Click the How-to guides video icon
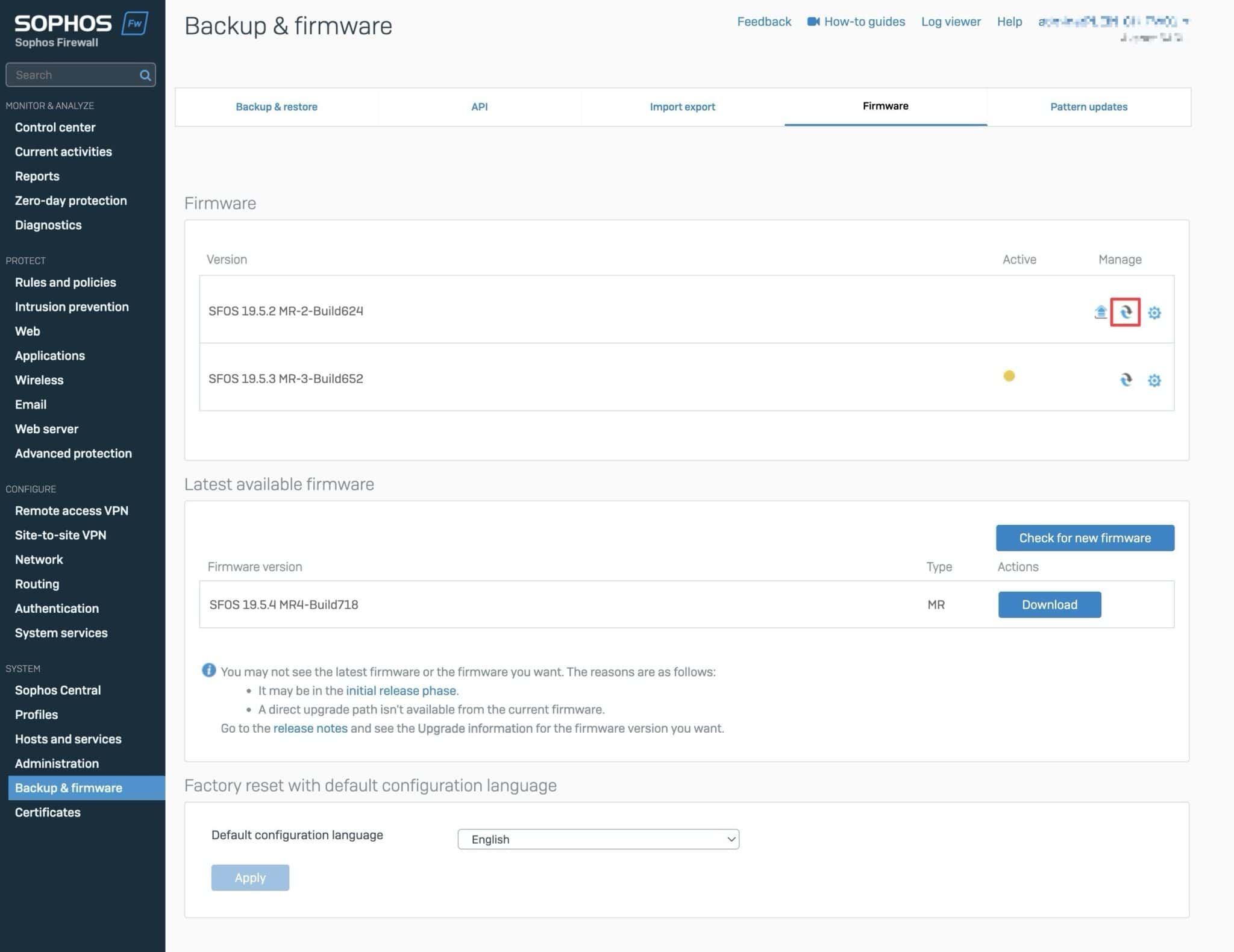The image size is (1234, 952). pos(813,21)
